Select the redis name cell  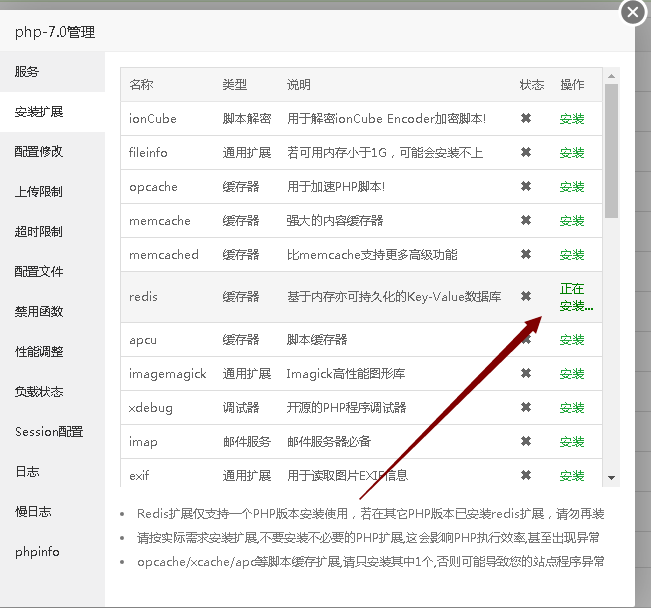tap(143, 297)
